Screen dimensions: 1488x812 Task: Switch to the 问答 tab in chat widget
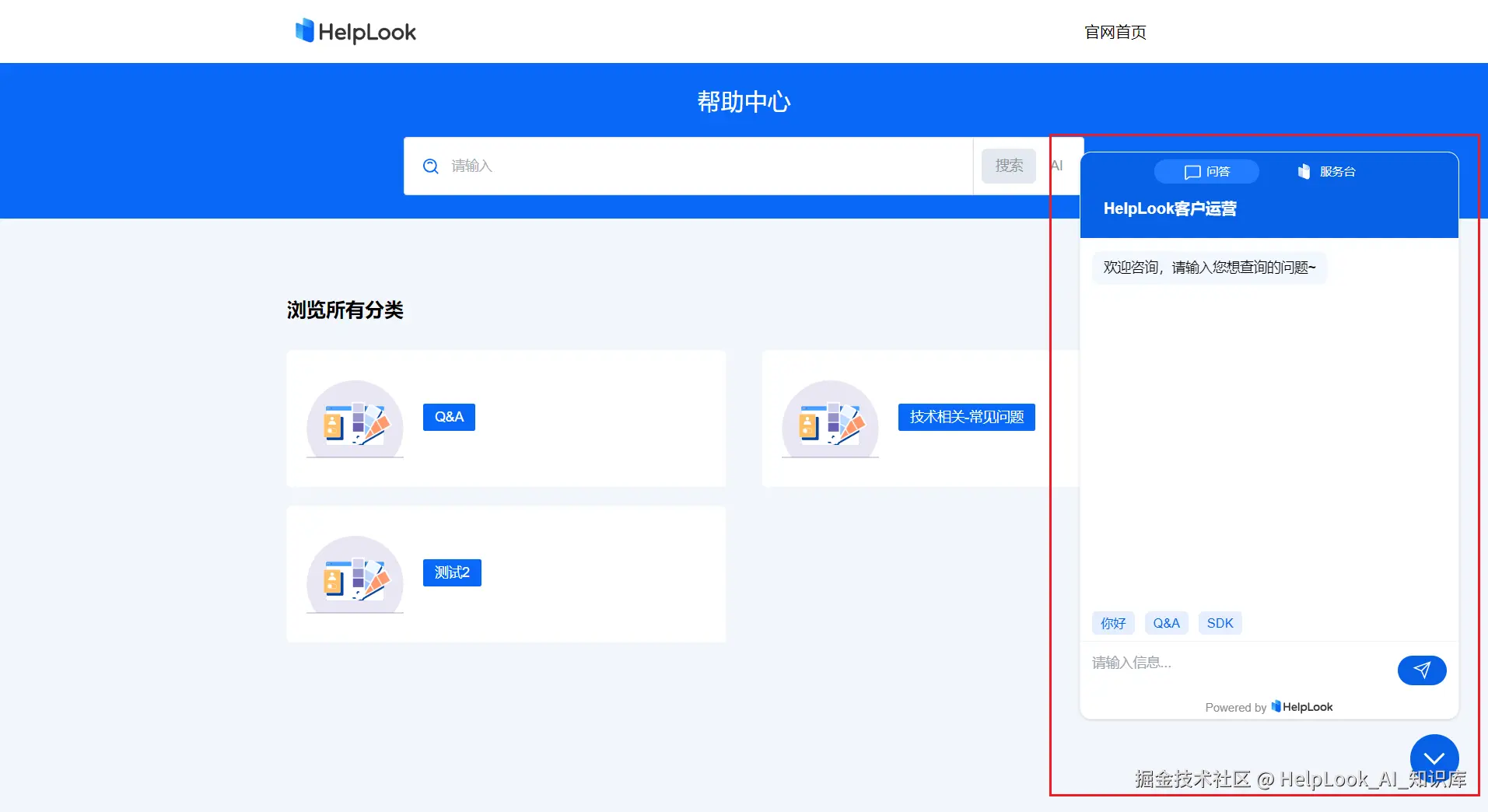[1206, 172]
